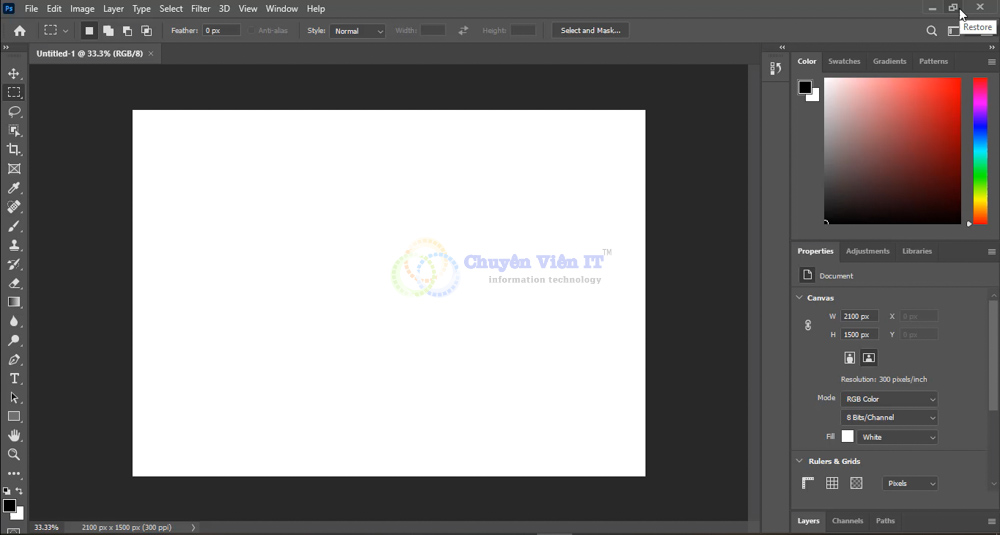
Task: Activate the Eyedropper tool
Action: [x=14, y=188]
